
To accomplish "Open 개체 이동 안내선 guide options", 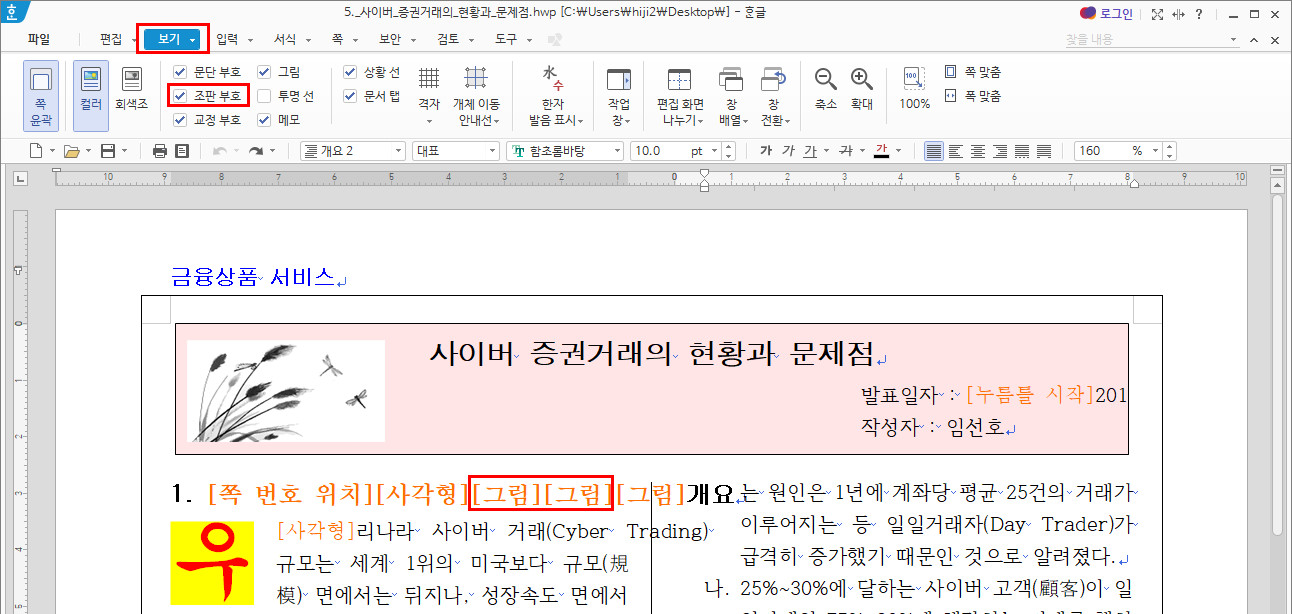I will point(475,96).
